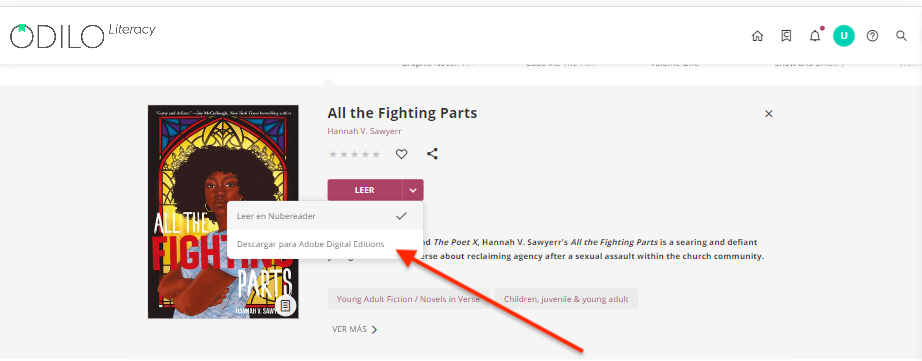Close the book detail panel

tap(769, 114)
